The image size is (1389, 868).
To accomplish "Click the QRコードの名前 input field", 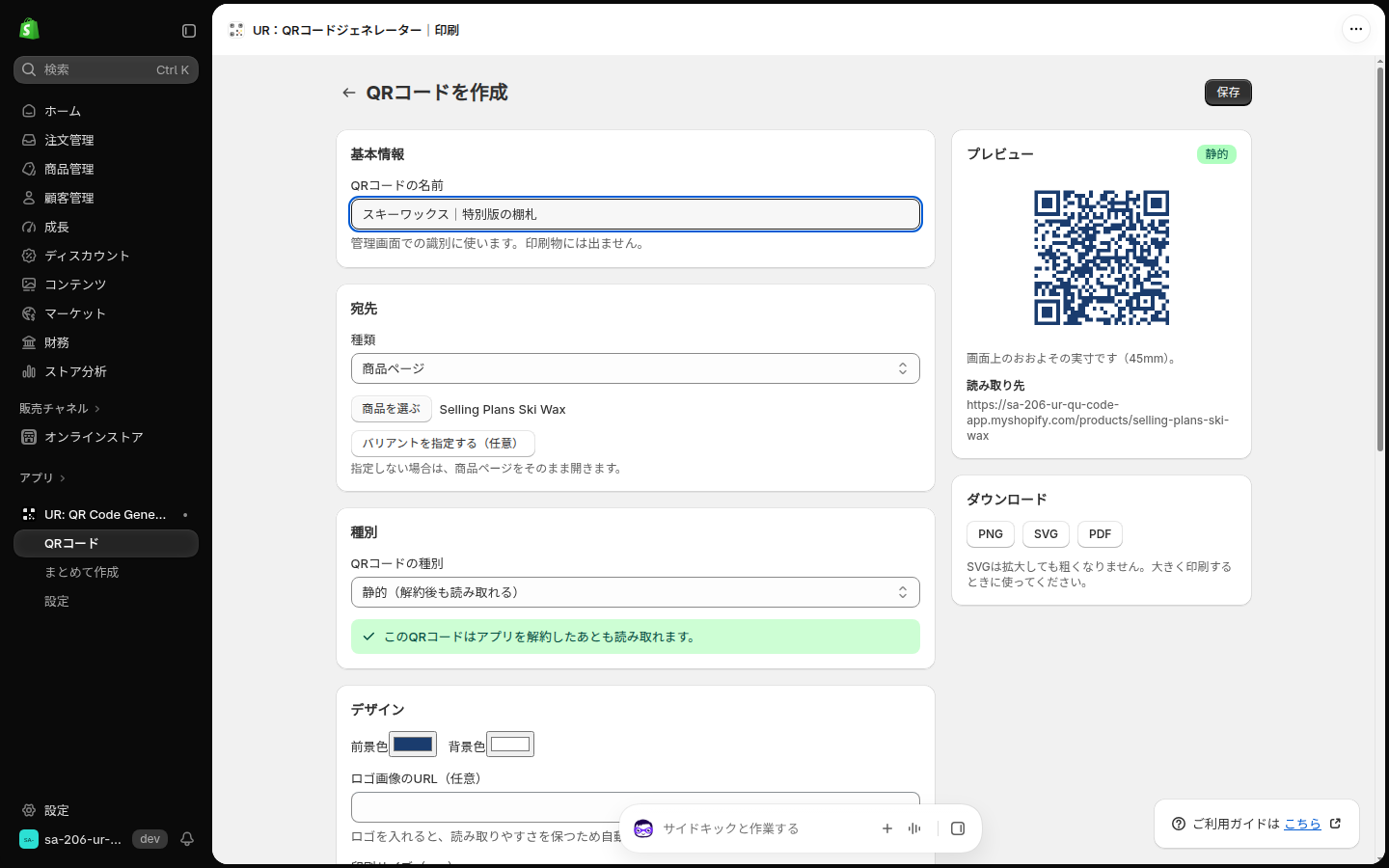I will tap(636, 214).
